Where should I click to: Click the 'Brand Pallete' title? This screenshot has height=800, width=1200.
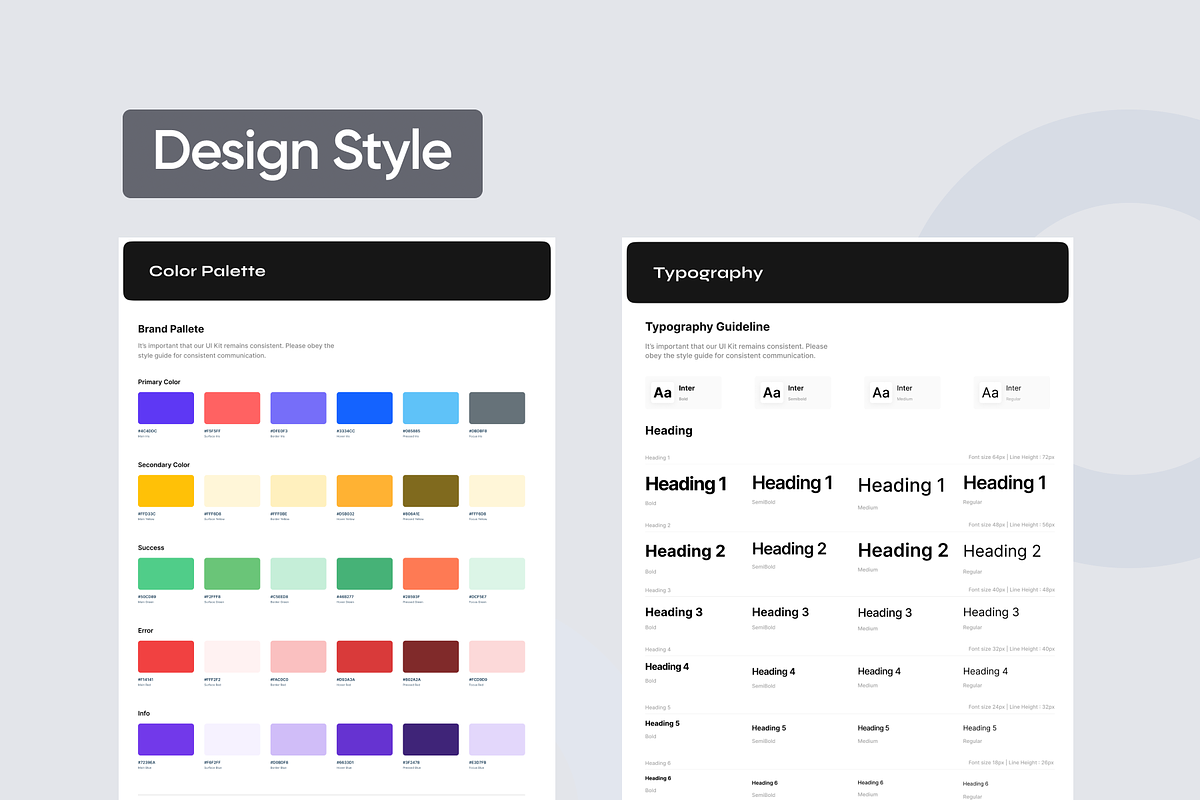[x=171, y=329]
